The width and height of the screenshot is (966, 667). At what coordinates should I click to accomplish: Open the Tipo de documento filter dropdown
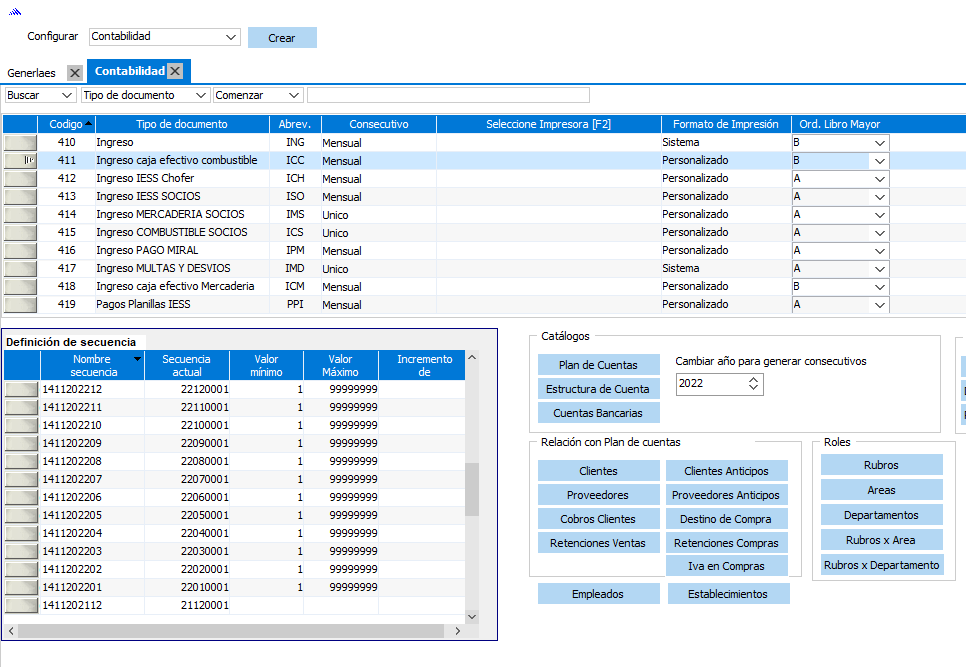200,95
